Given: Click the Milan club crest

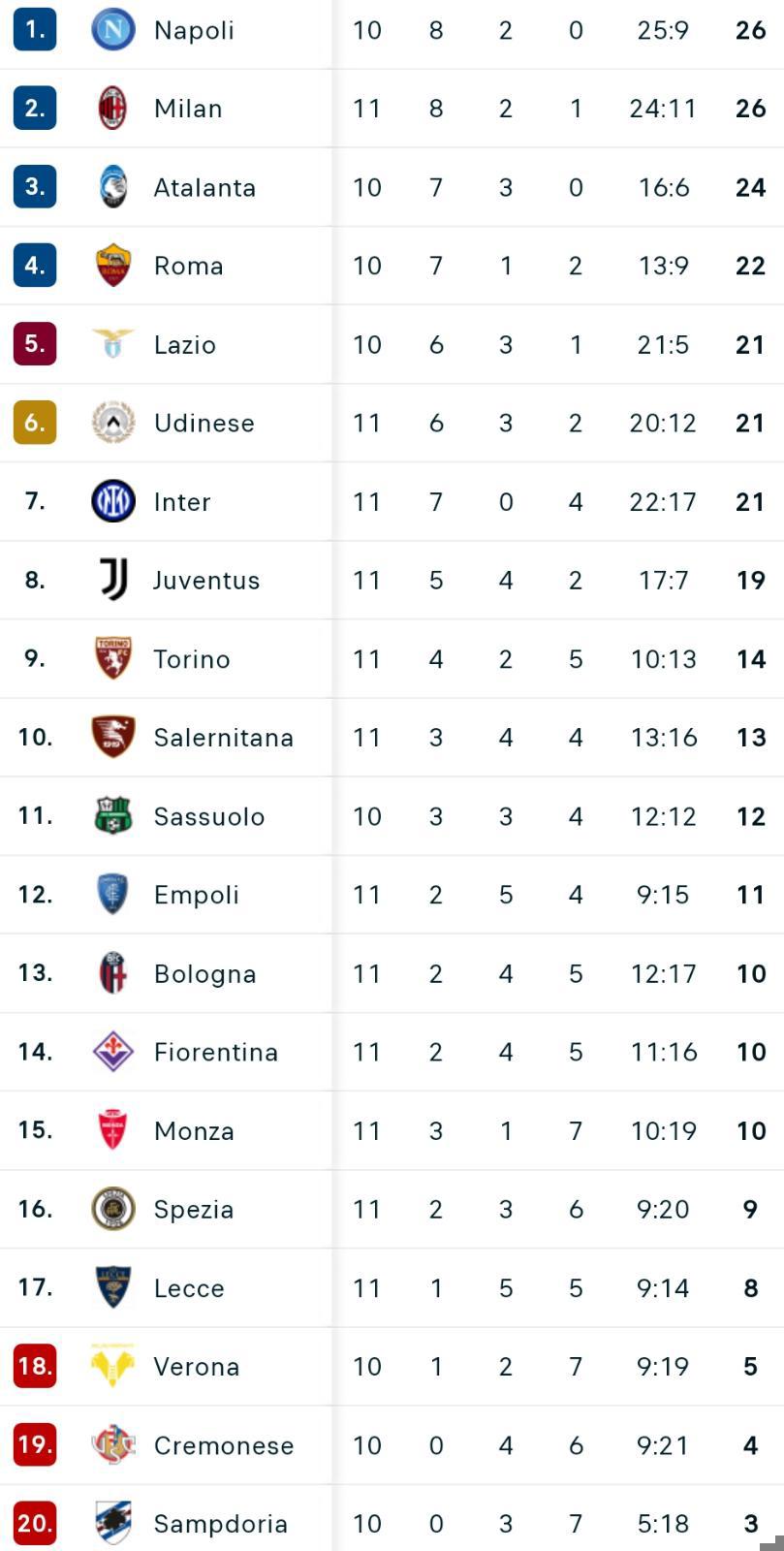Looking at the screenshot, I should 113,109.
